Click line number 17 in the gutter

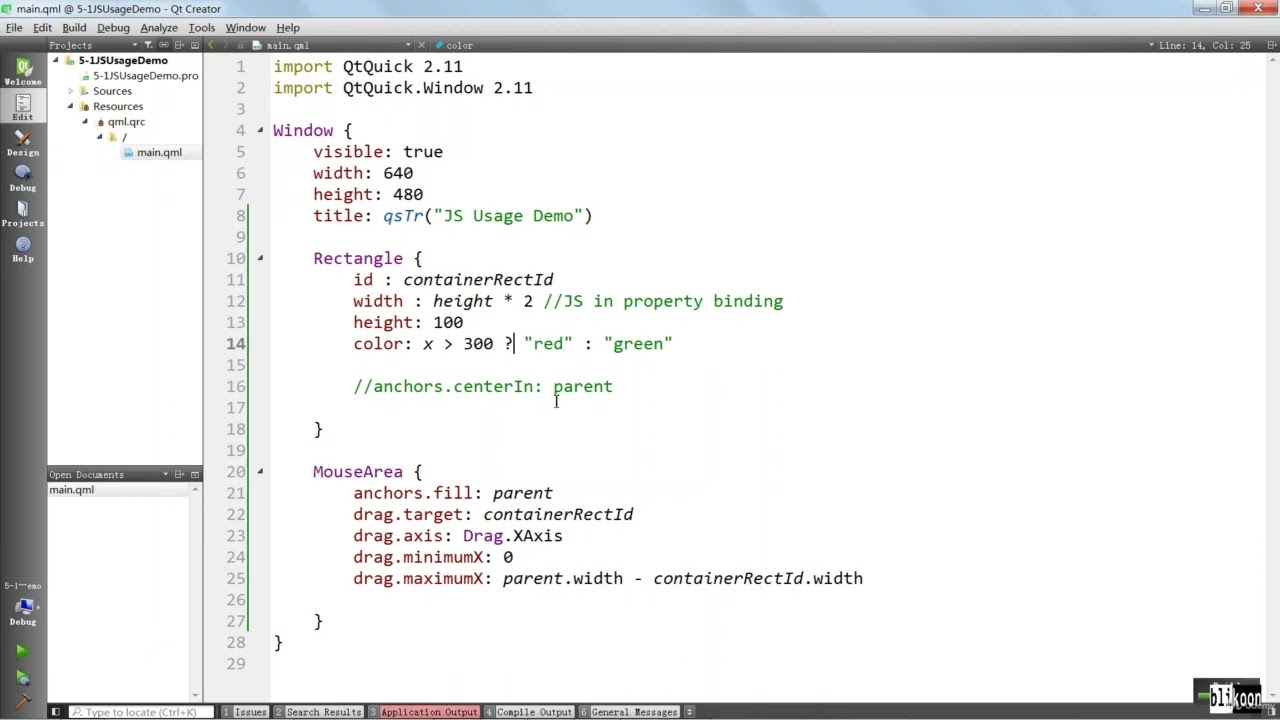click(235, 407)
